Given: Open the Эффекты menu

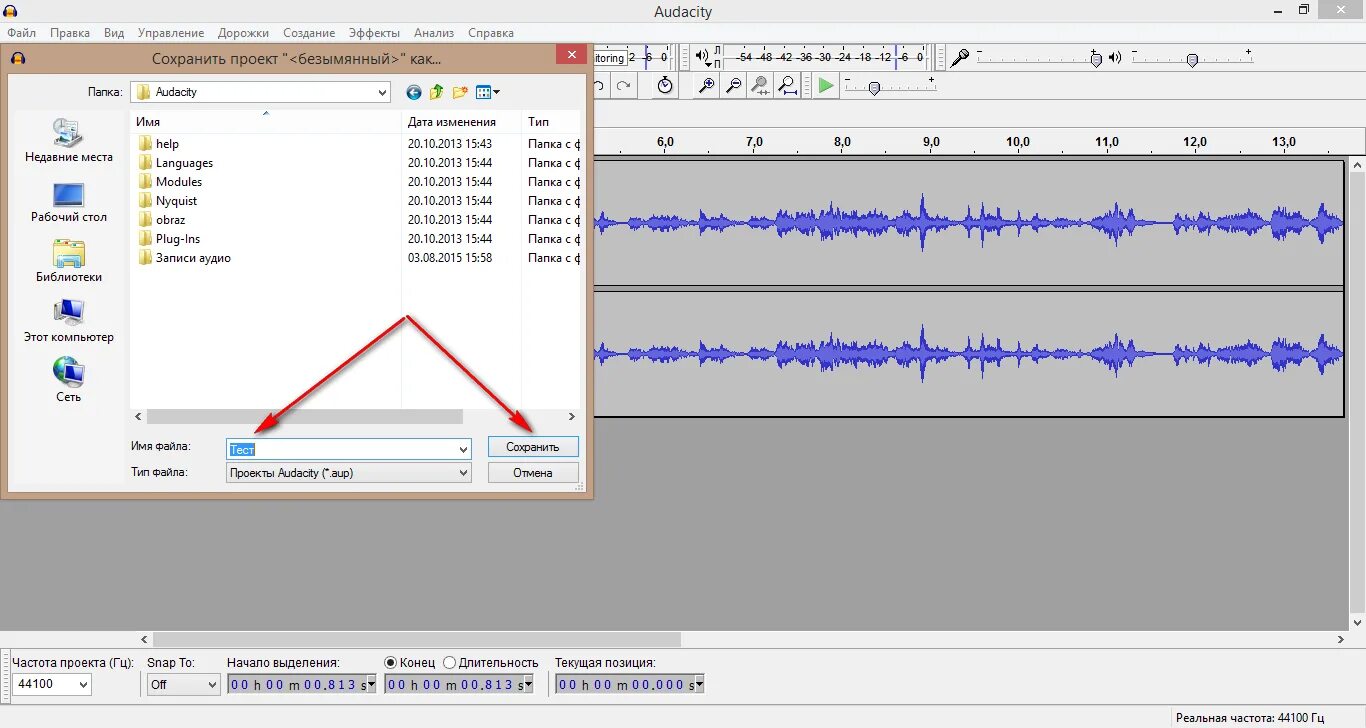Looking at the screenshot, I should click(x=374, y=33).
